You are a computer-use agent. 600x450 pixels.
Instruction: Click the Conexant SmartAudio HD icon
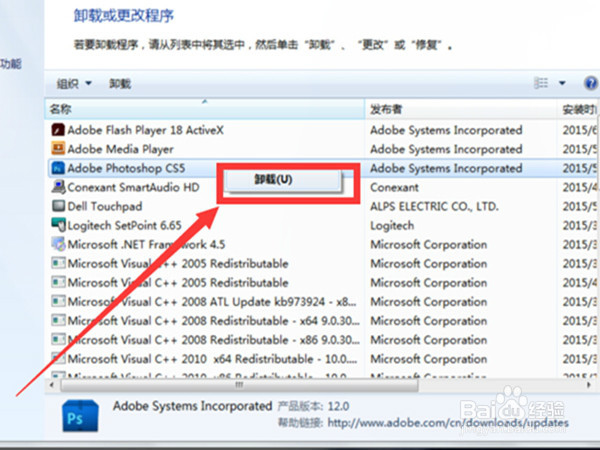tap(58, 187)
